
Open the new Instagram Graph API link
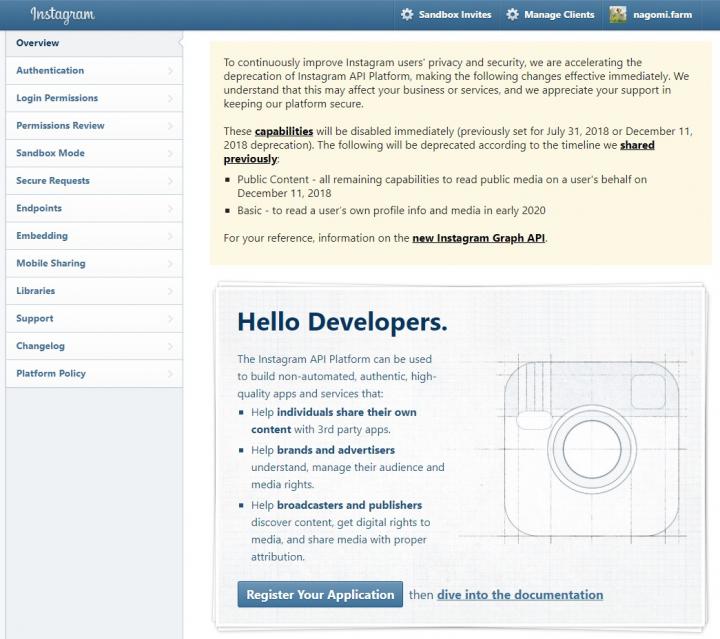click(x=478, y=238)
